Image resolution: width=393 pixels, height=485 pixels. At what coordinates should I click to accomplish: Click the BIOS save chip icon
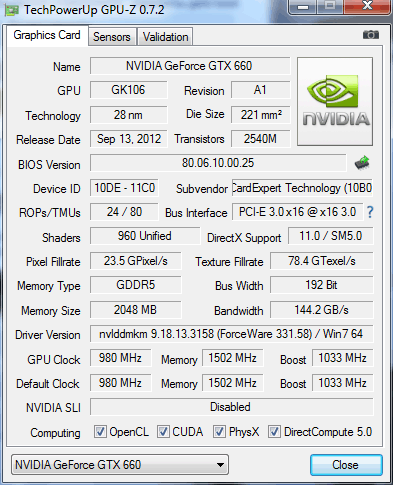pos(362,163)
